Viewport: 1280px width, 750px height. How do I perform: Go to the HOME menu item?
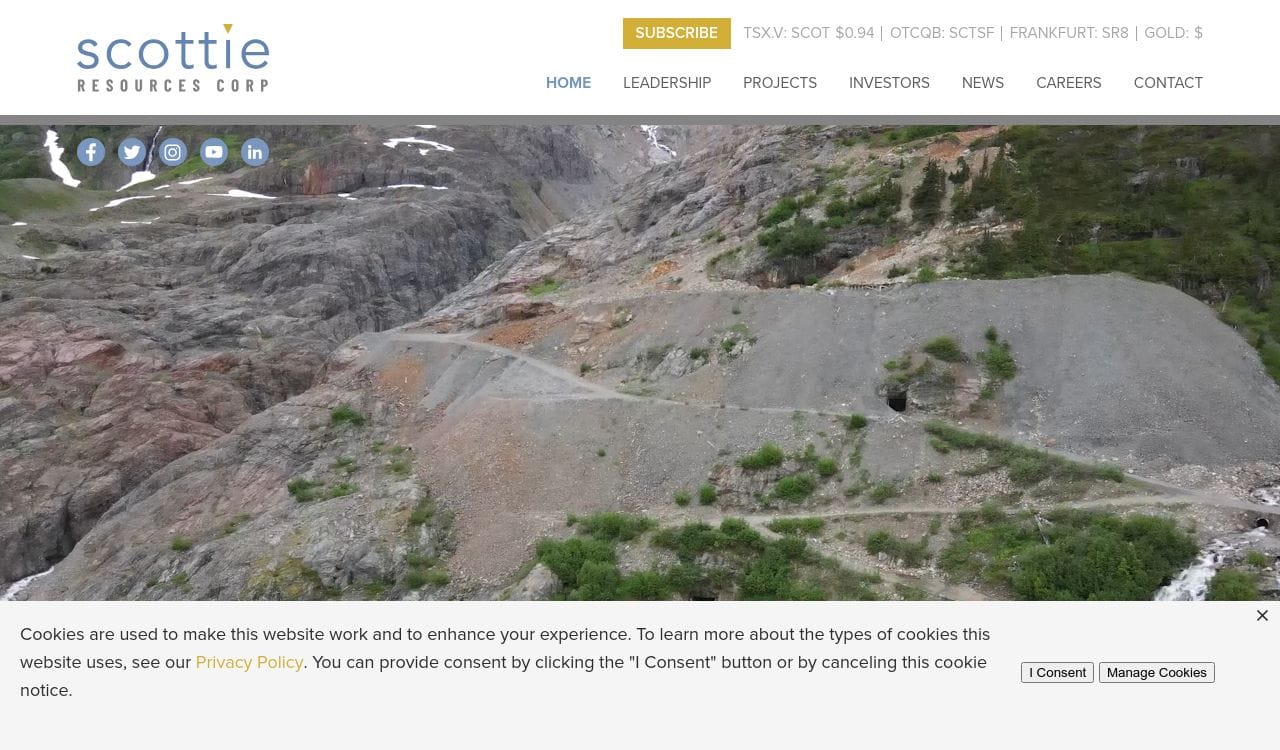(x=568, y=83)
